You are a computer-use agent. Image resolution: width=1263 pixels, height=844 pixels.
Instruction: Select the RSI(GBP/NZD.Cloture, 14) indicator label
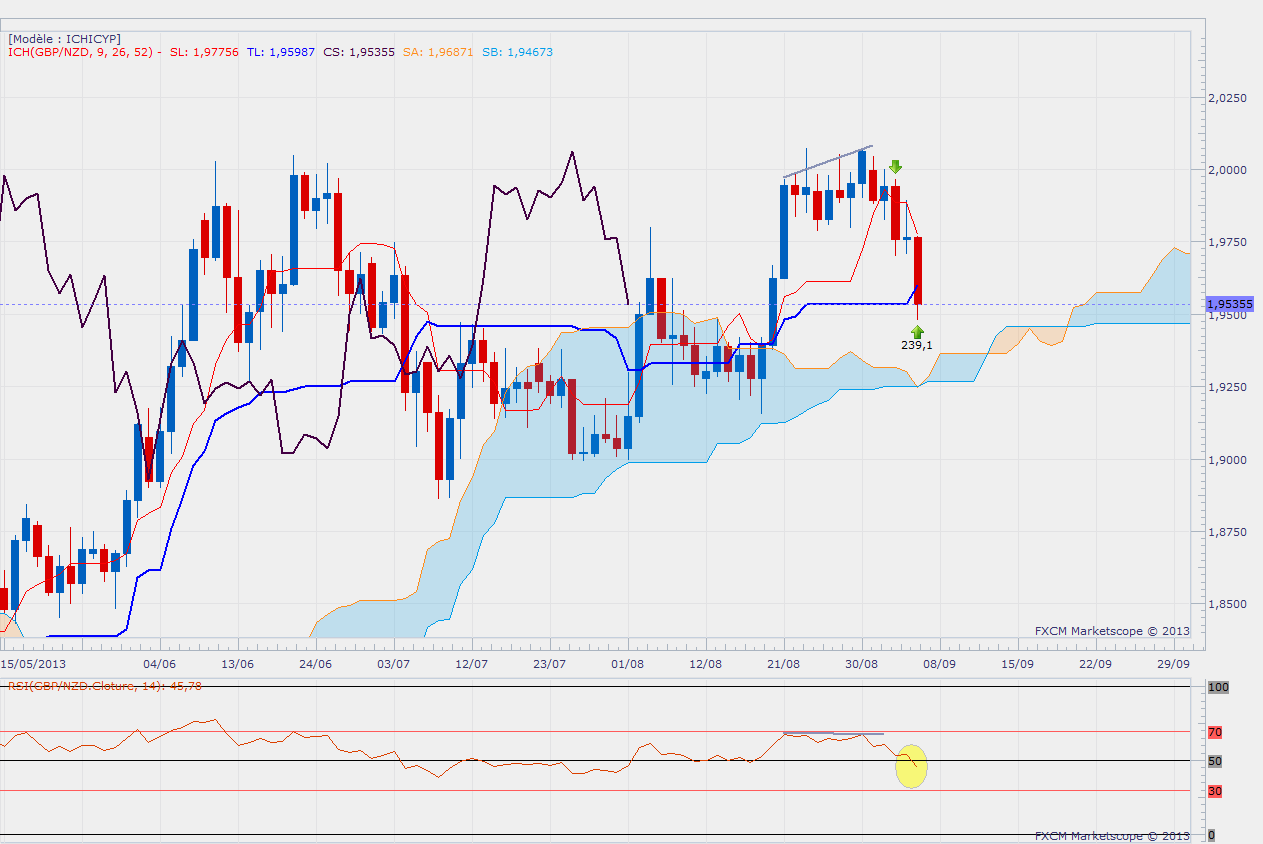click(x=105, y=685)
